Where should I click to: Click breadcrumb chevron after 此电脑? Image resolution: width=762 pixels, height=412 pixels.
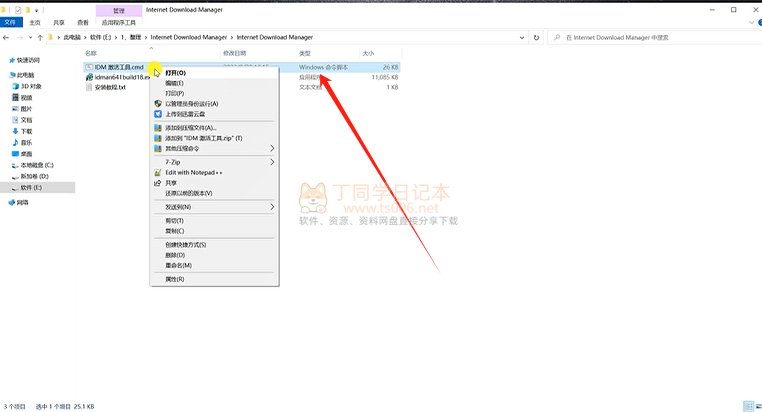(85, 37)
